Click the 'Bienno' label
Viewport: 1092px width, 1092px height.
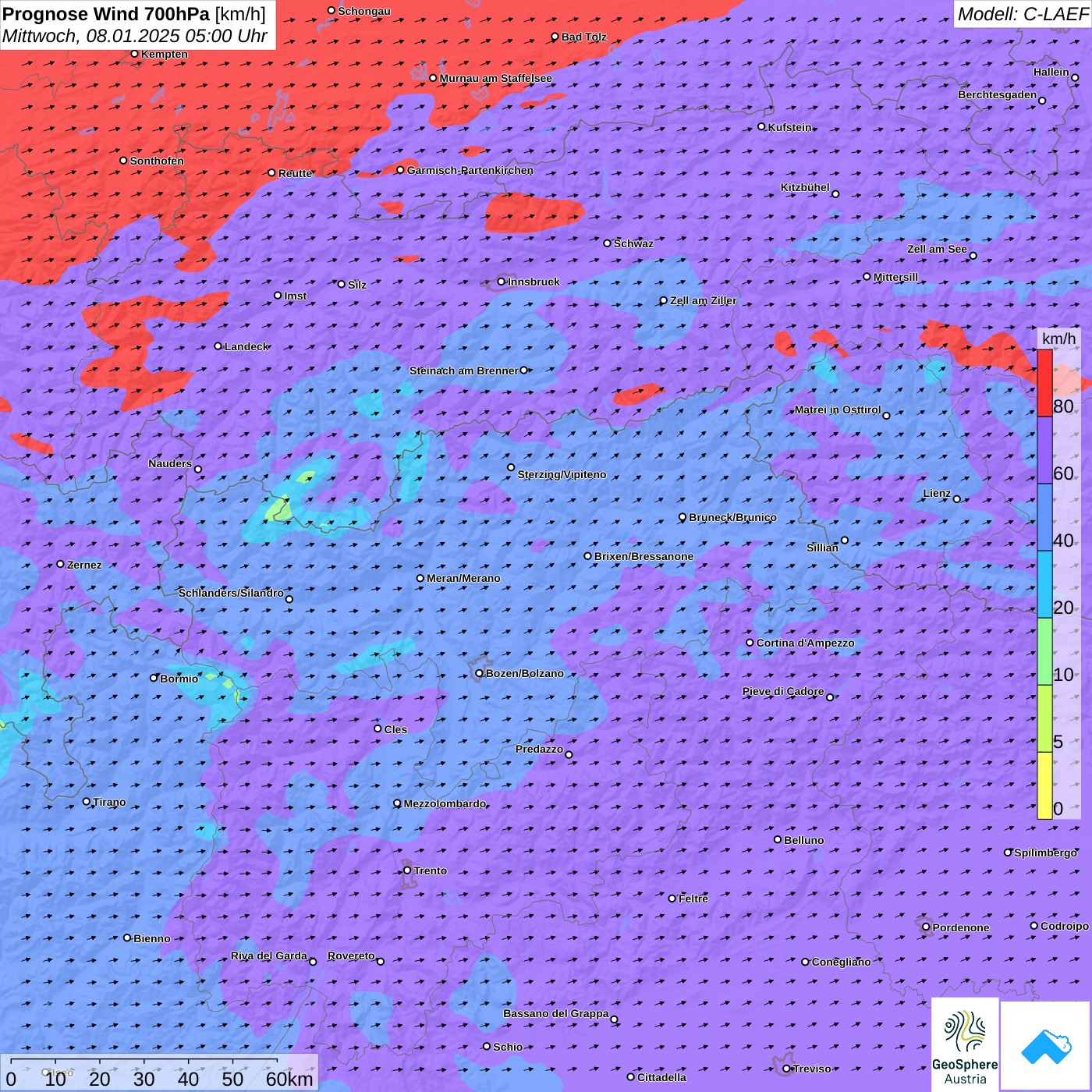click(152, 938)
